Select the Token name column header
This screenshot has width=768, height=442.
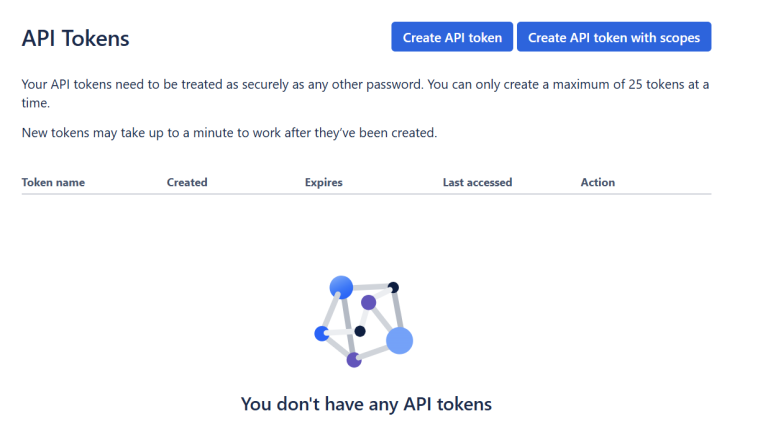[x=53, y=182]
